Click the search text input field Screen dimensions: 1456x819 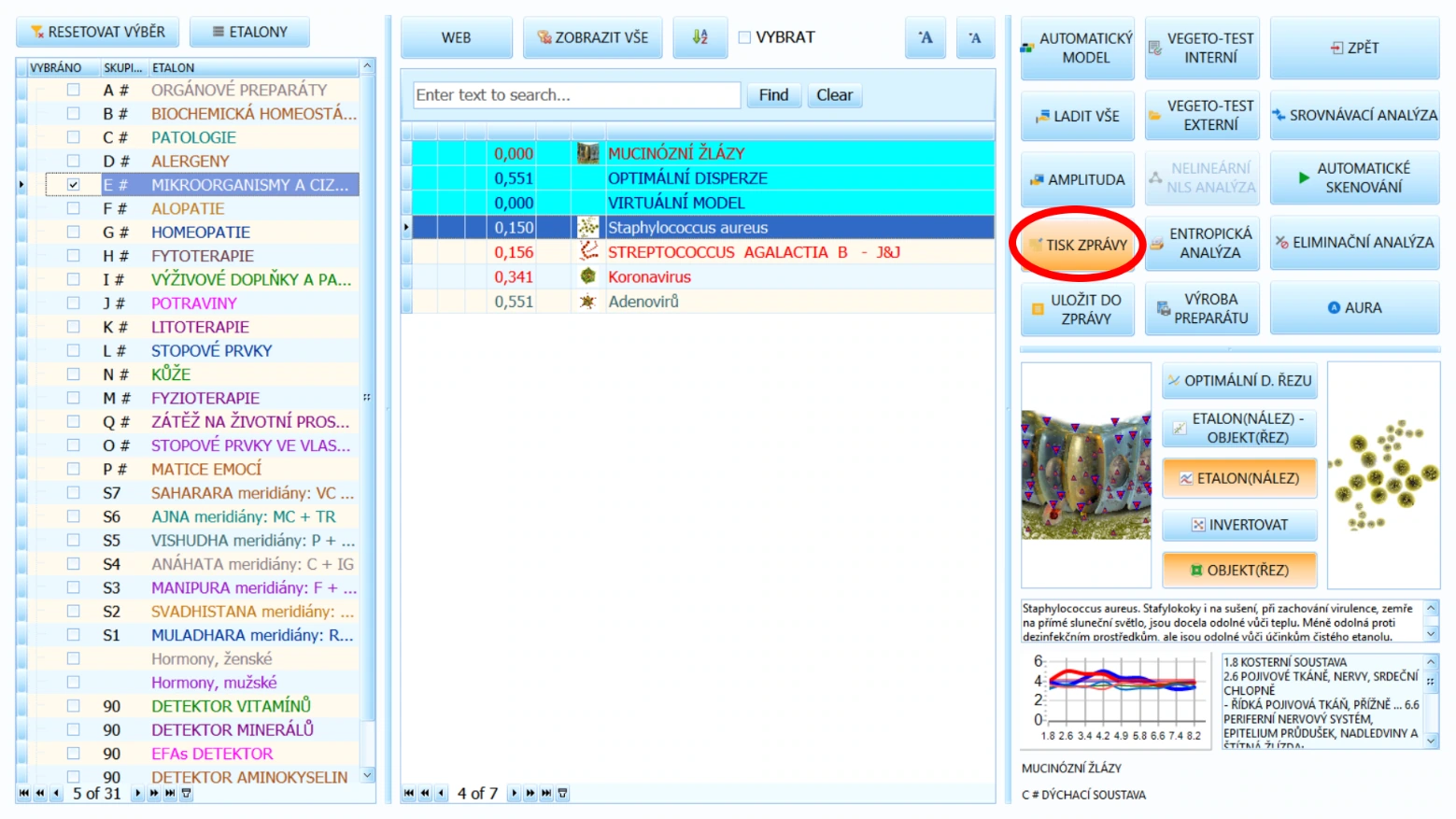point(576,95)
